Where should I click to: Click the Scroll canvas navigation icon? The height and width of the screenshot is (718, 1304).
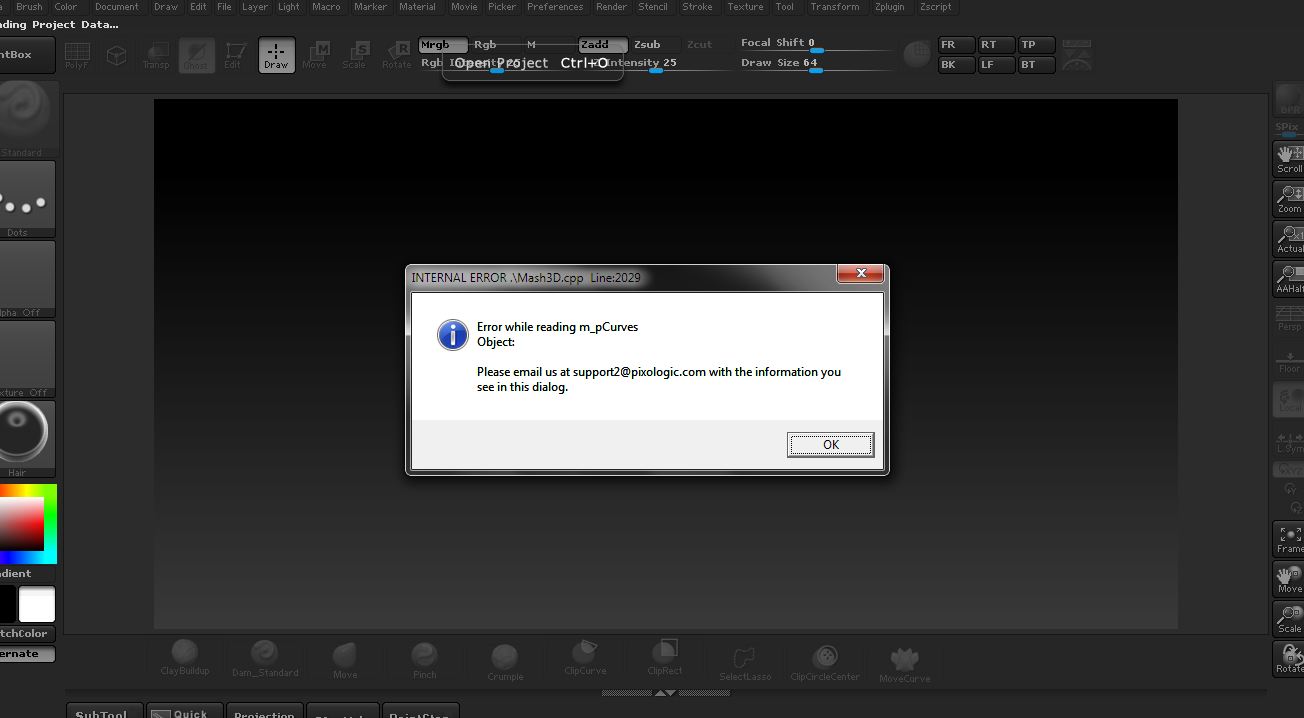pos(1289,159)
